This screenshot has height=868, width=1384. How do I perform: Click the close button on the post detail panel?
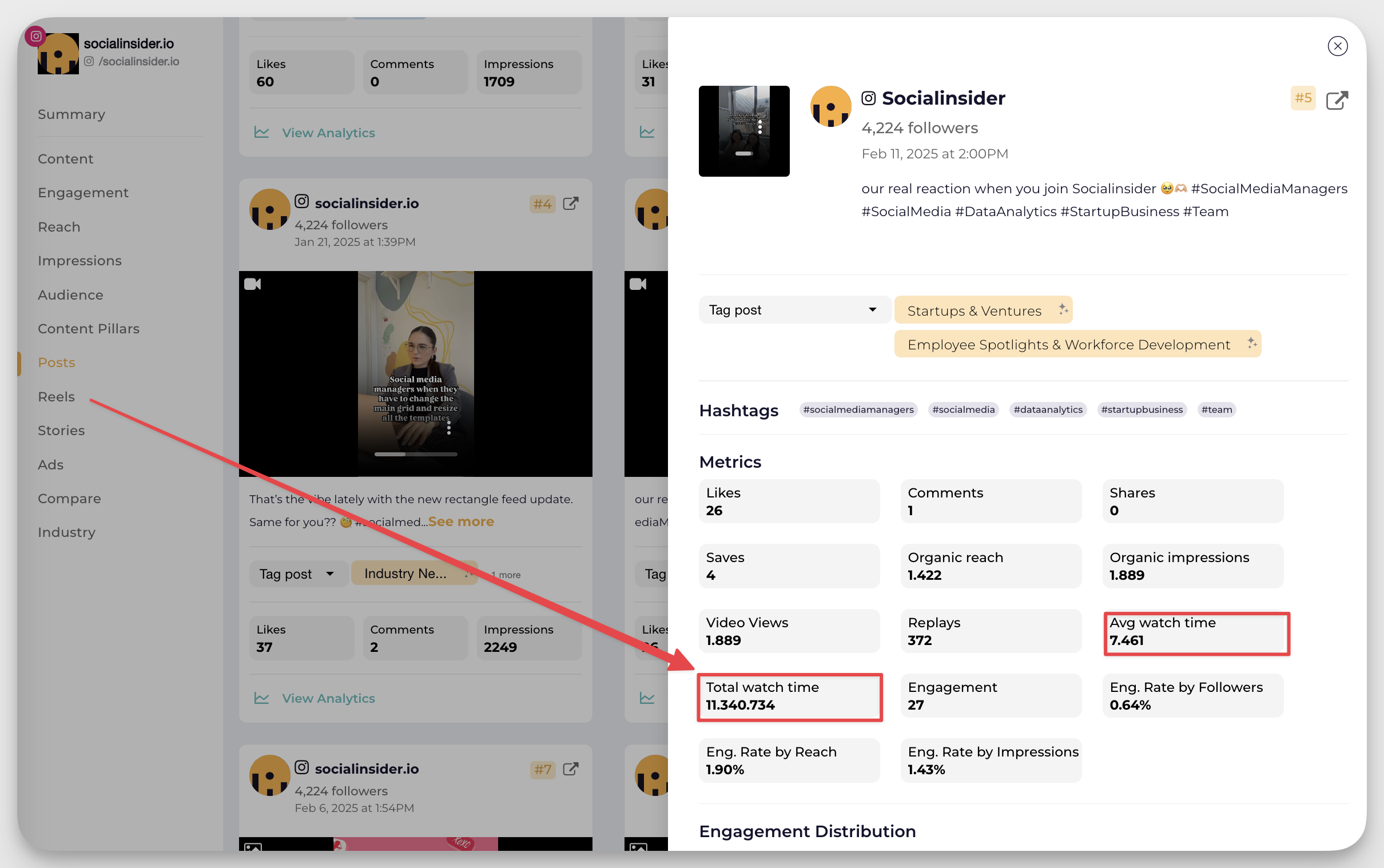[x=1338, y=46]
